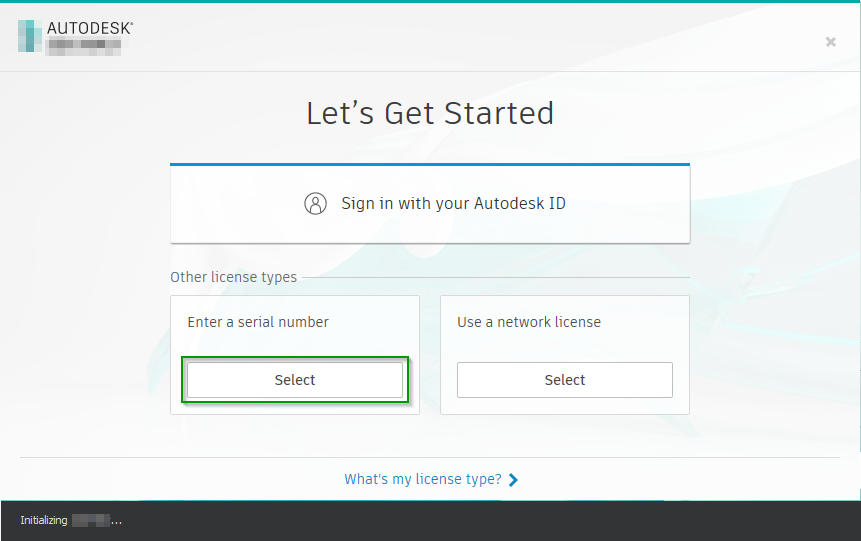Click the Let's Get Started heading
The image size is (861, 541).
[430, 113]
